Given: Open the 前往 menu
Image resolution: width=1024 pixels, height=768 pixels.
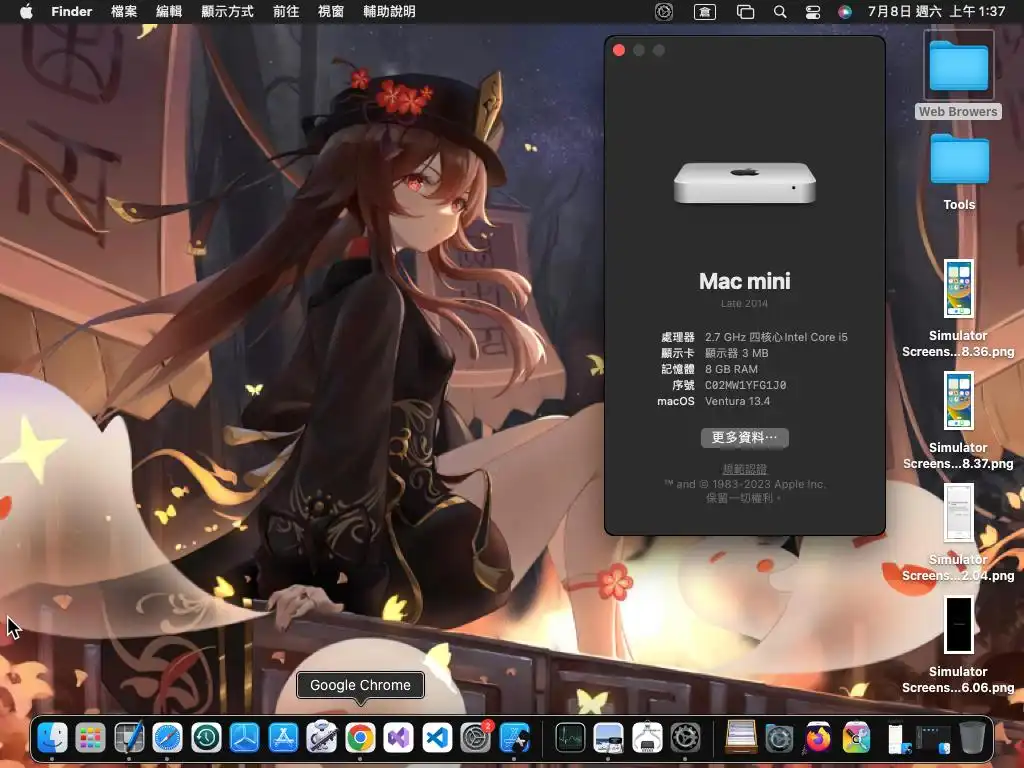Looking at the screenshot, I should (x=286, y=12).
